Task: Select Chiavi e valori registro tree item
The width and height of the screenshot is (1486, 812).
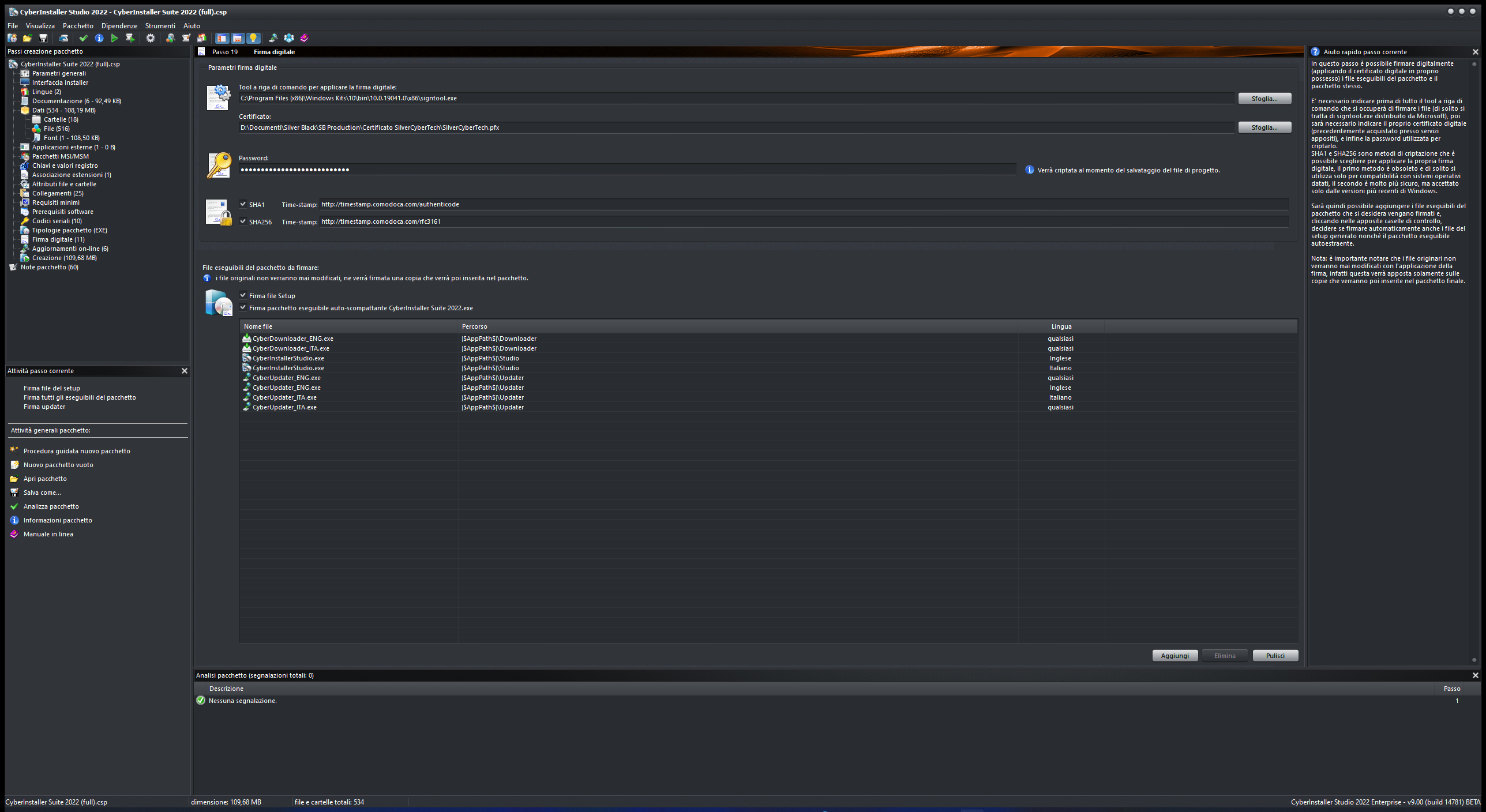Action: point(65,166)
